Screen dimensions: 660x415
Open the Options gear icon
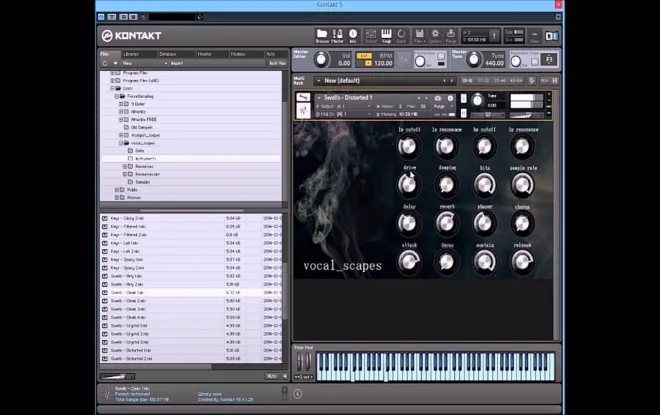(435, 36)
